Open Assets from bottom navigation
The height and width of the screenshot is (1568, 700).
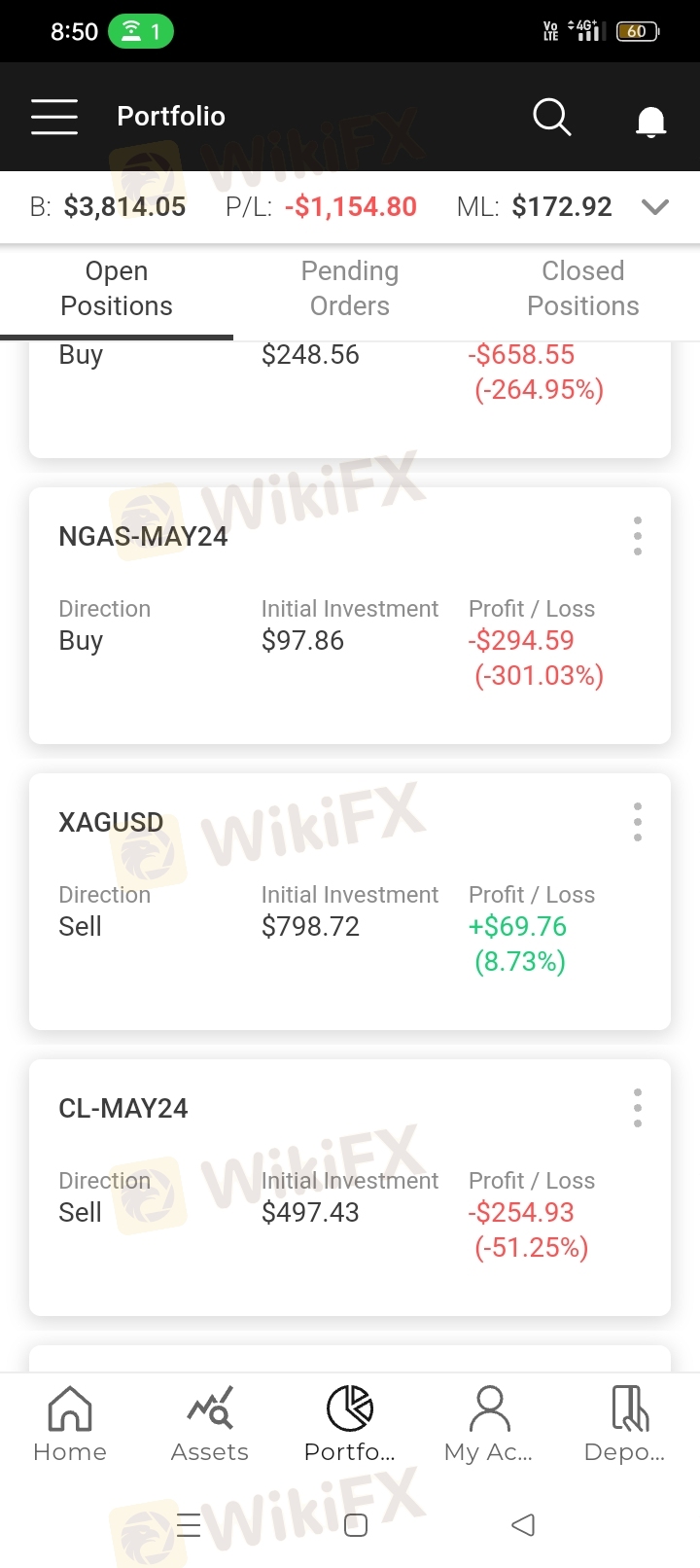(x=210, y=1423)
